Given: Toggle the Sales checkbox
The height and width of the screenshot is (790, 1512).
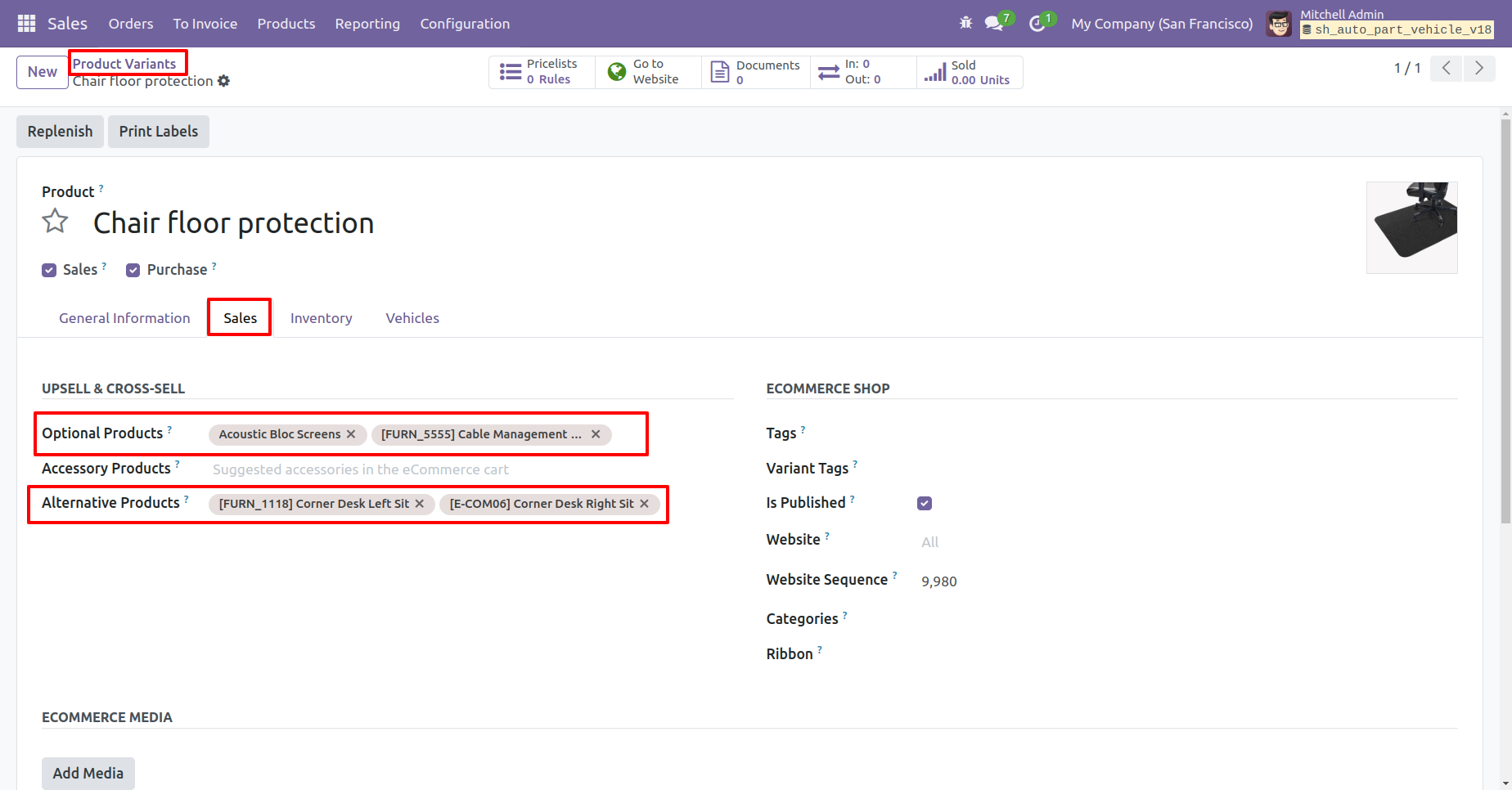Looking at the screenshot, I should (49, 271).
